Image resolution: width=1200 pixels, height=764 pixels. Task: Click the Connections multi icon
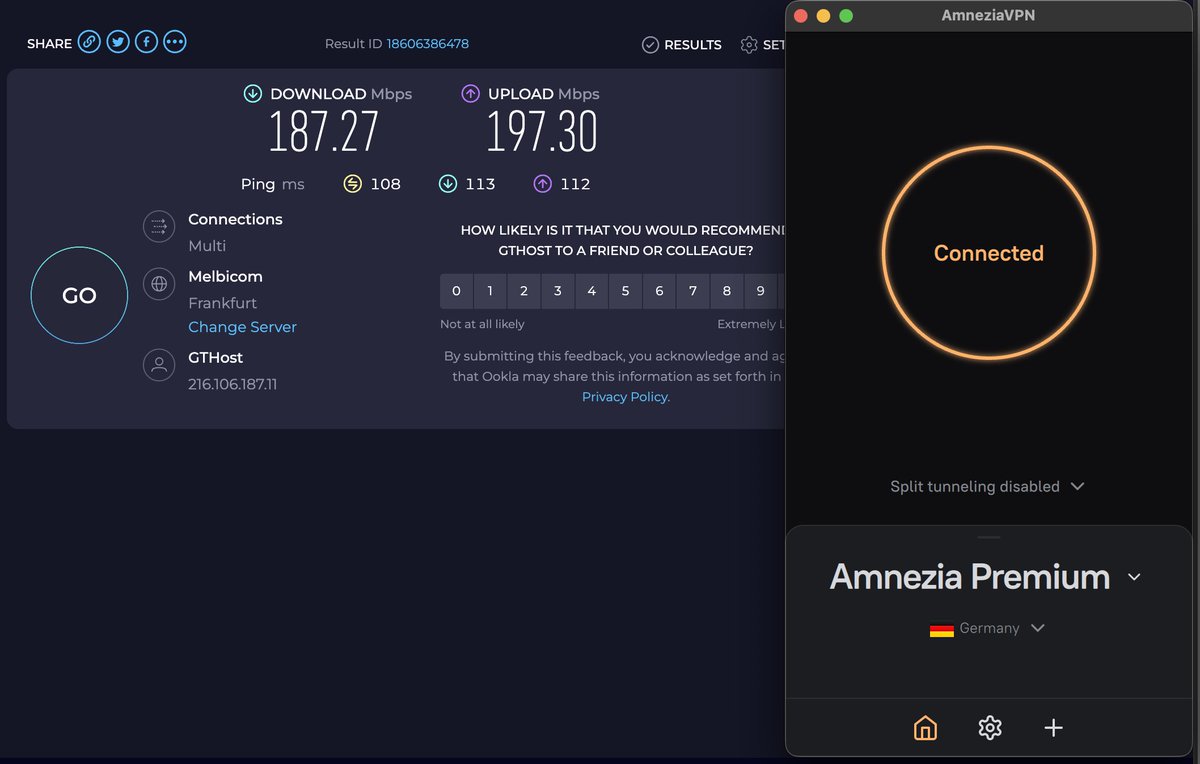(158, 227)
